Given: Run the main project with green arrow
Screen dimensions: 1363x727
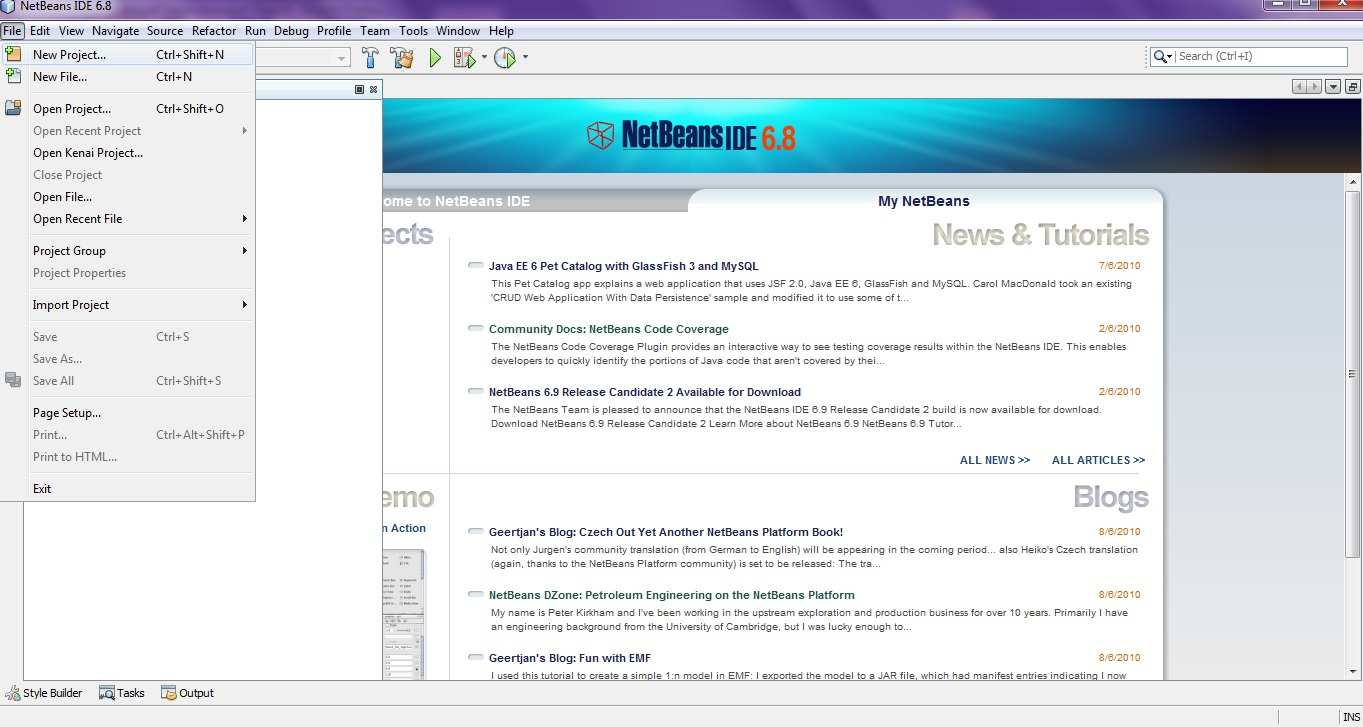Looking at the screenshot, I should [435, 58].
